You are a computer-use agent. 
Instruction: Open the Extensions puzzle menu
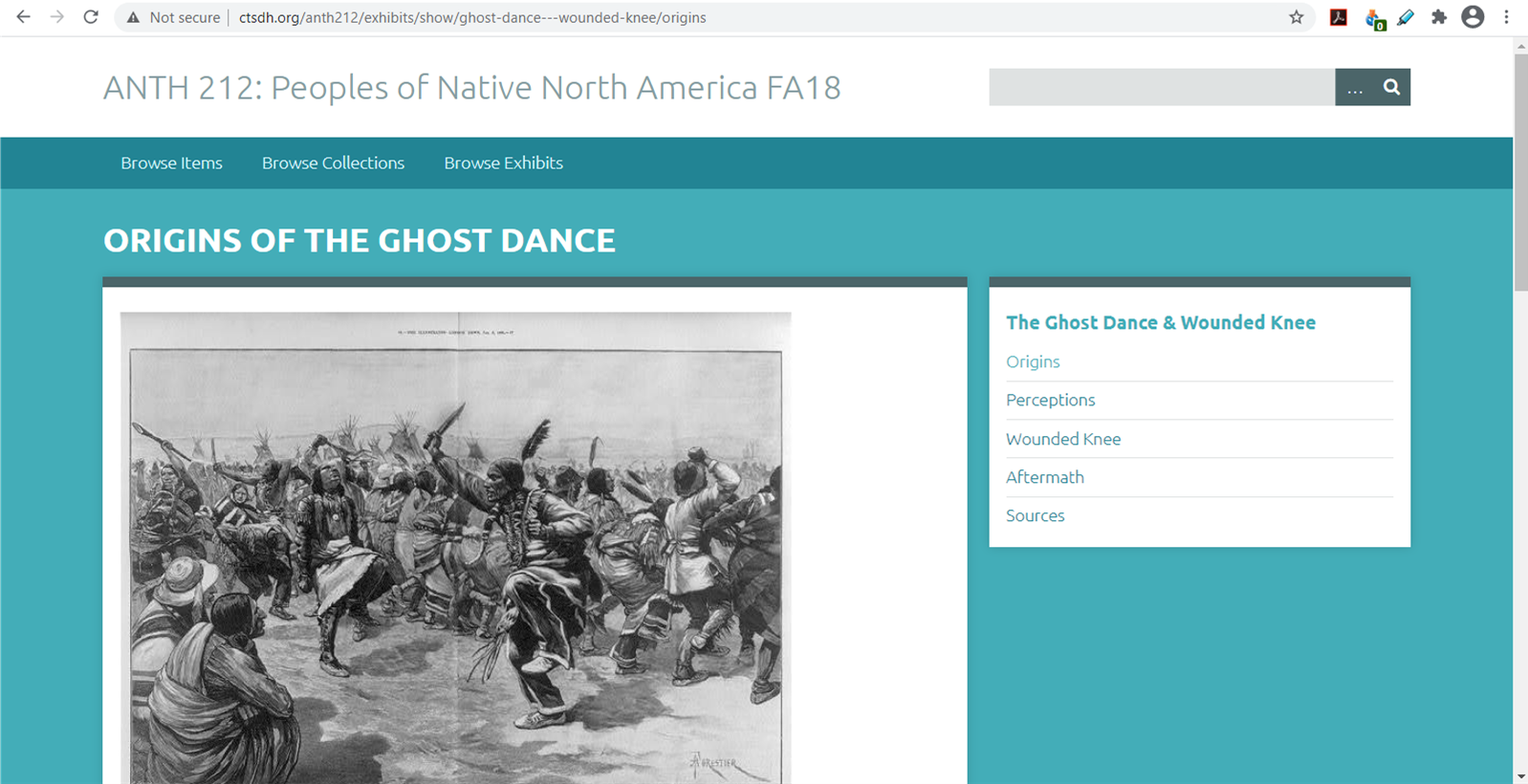point(1439,17)
